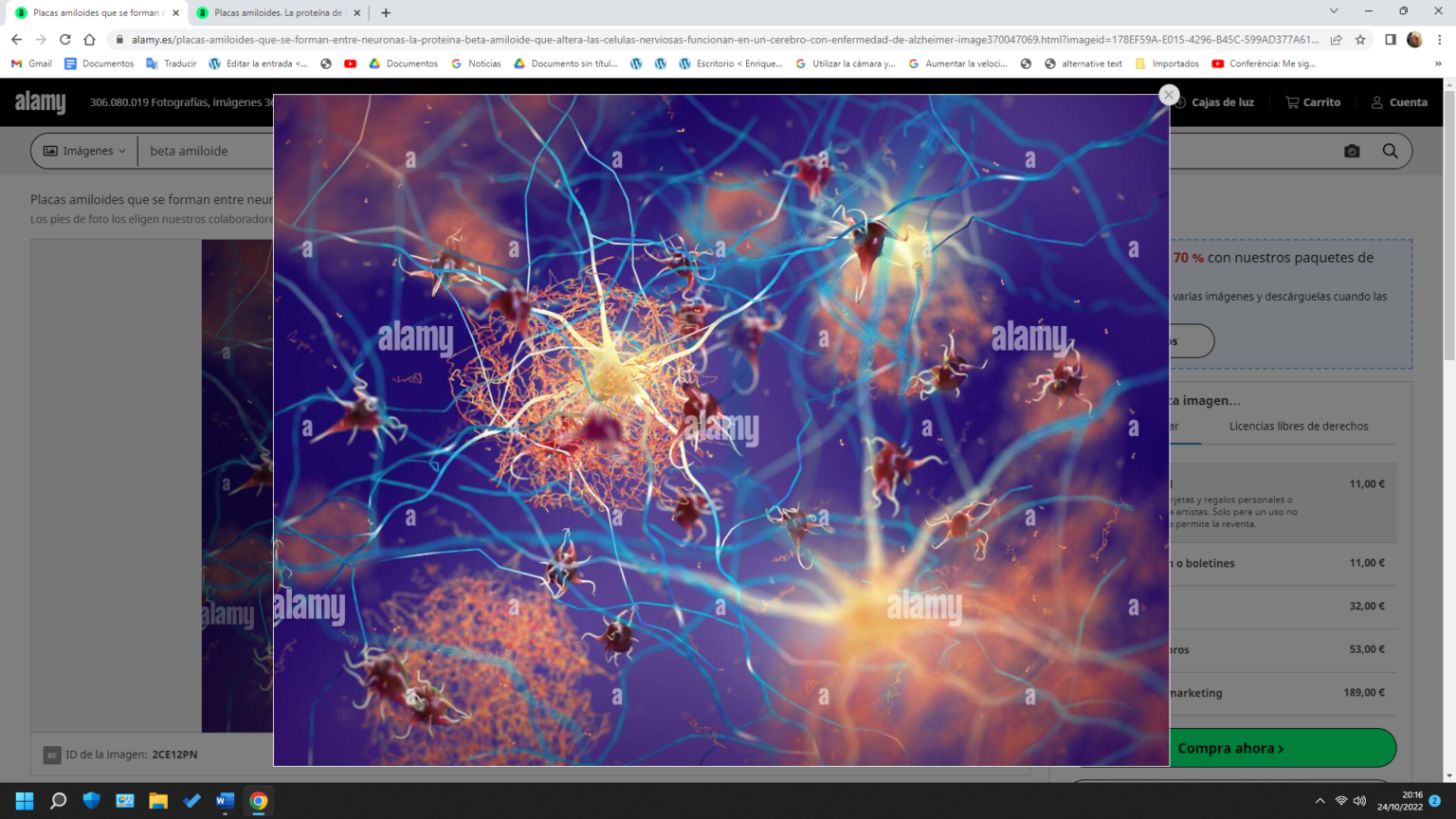Select Licencias libres de derechos tab

[1299, 427]
